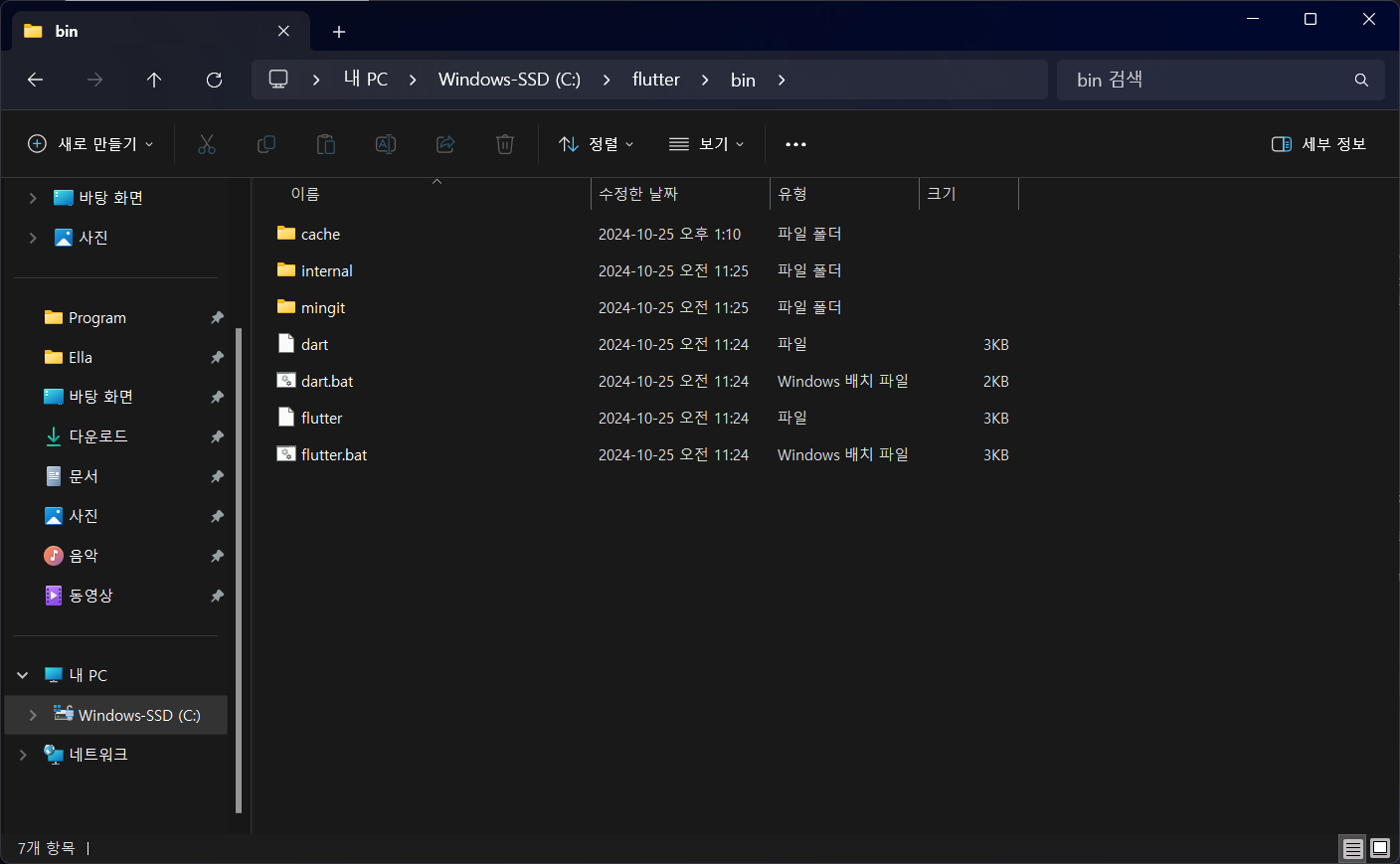Open pinned 다운로드 folder
The width and height of the screenshot is (1400, 864).
[x=97, y=436]
